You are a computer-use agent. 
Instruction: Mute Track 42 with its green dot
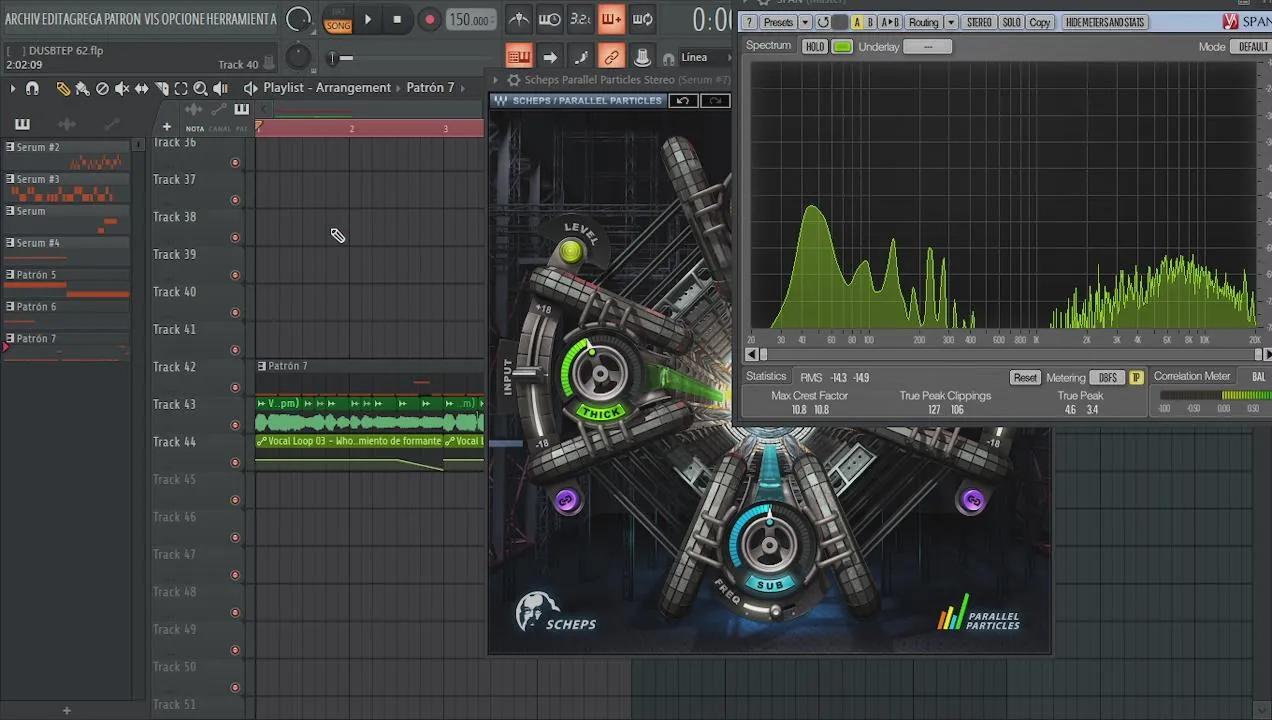tap(235, 388)
